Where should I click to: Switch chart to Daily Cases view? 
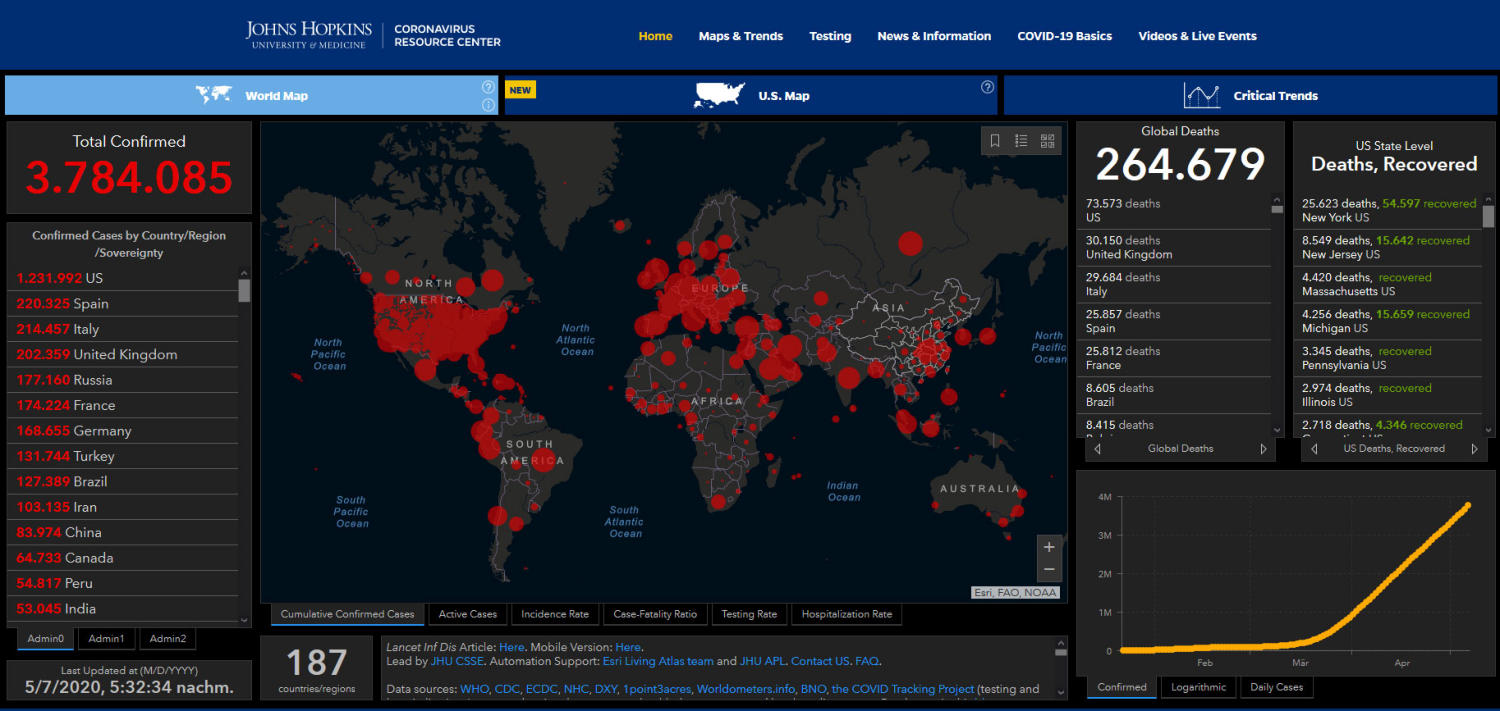click(x=1276, y=687)
